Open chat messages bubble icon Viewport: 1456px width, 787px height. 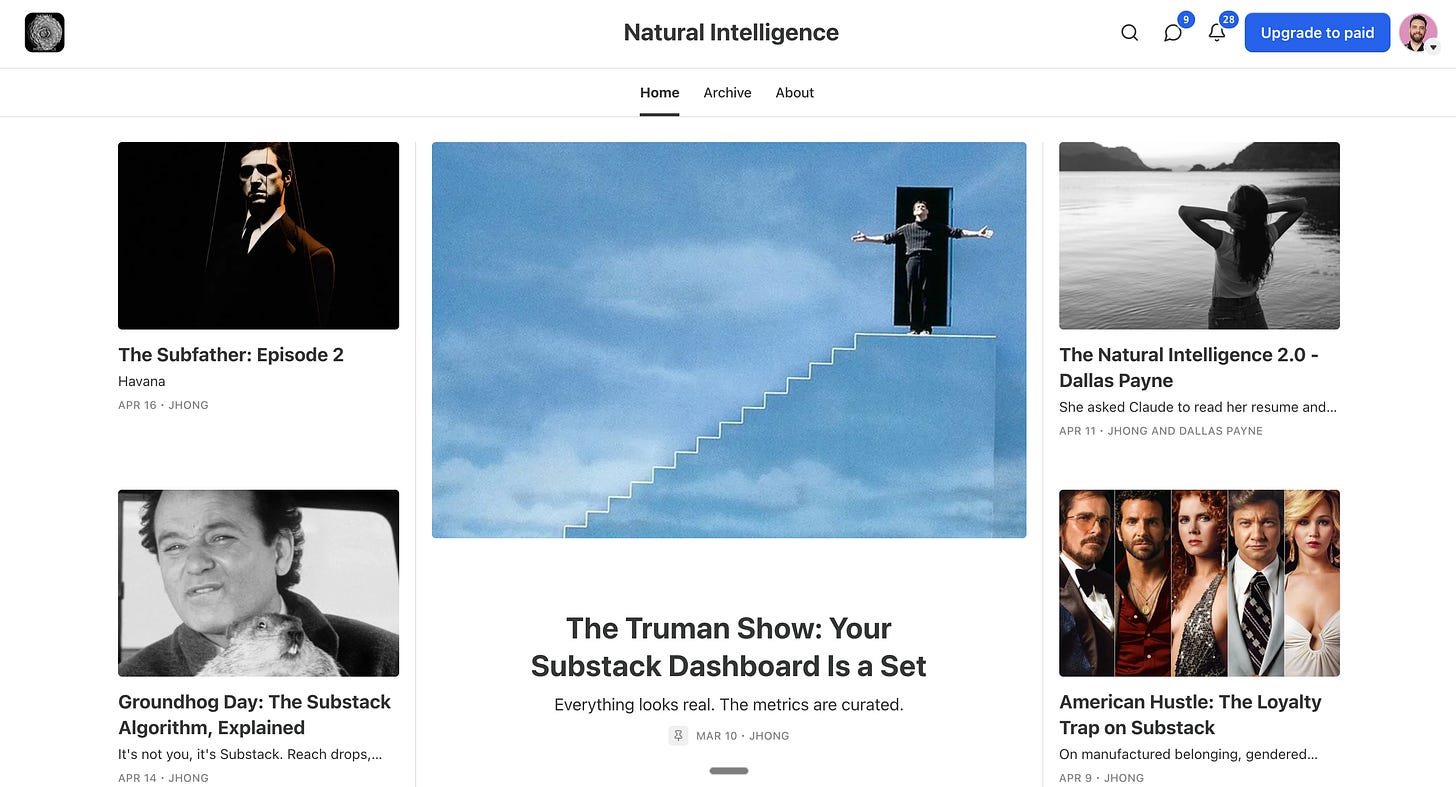tap(1173, 33)
